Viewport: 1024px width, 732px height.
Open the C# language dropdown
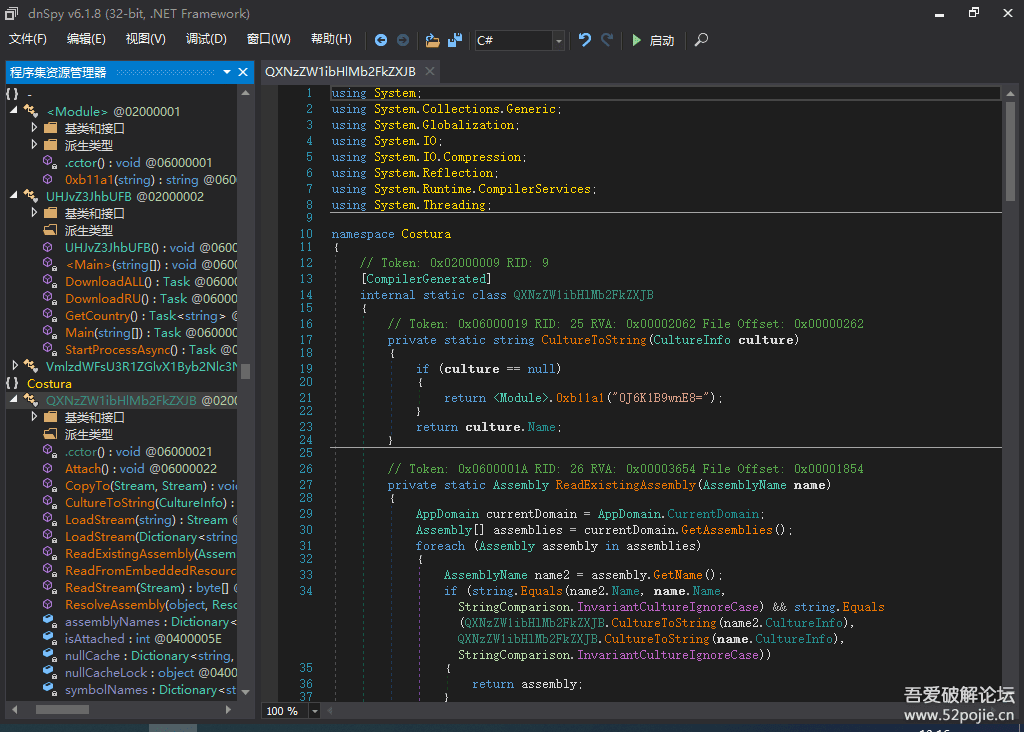coord(558,40)
